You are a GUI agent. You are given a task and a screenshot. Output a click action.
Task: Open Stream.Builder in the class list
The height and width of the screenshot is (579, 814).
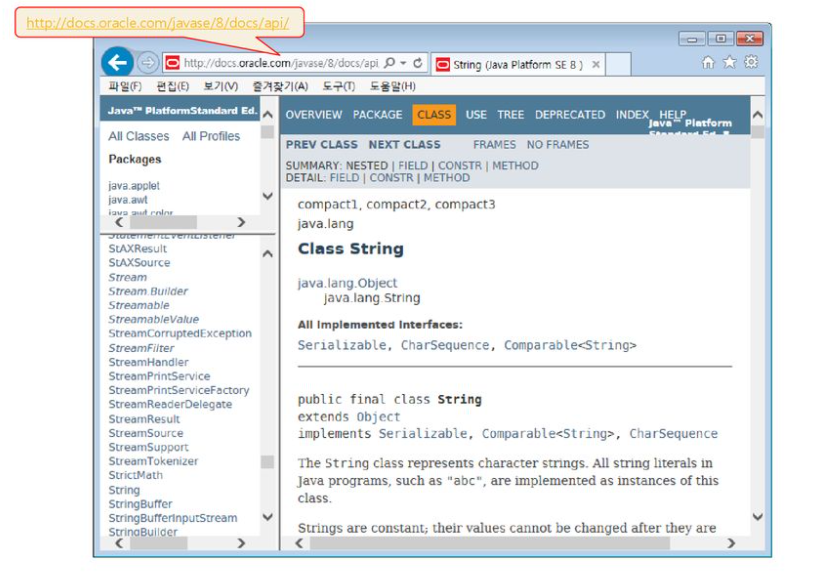click(x=148, y=291)
